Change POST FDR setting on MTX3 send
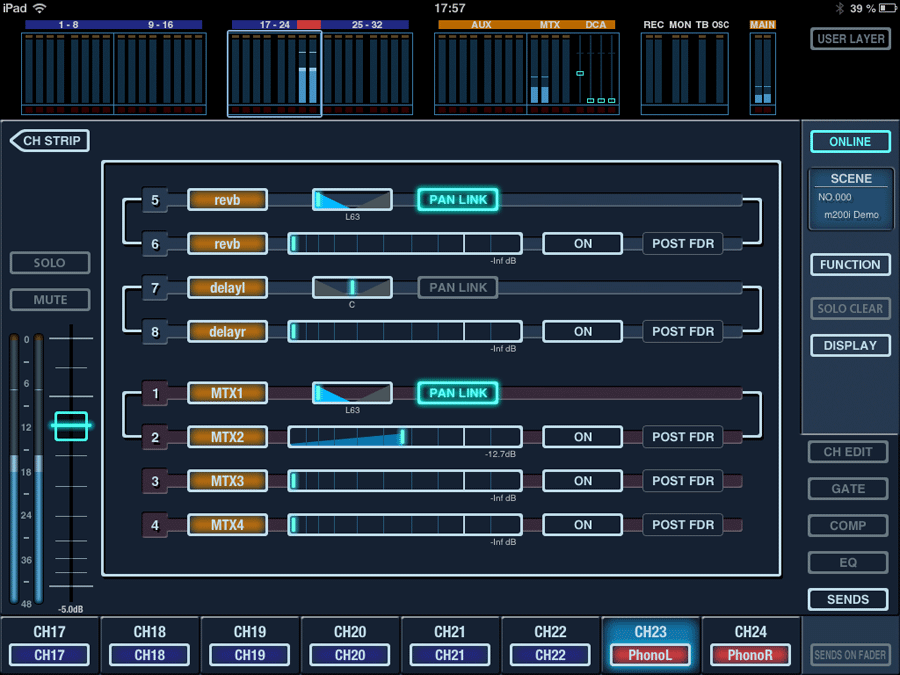 click(x=683, y=481)
